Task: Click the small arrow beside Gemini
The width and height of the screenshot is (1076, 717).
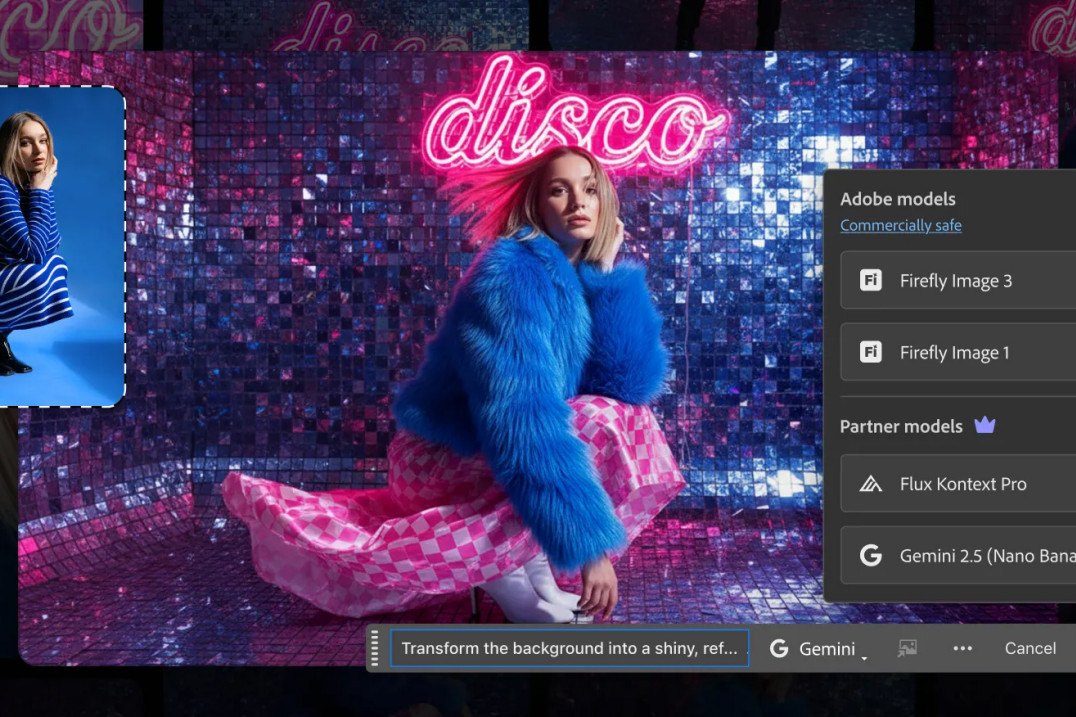Action: 864,656
